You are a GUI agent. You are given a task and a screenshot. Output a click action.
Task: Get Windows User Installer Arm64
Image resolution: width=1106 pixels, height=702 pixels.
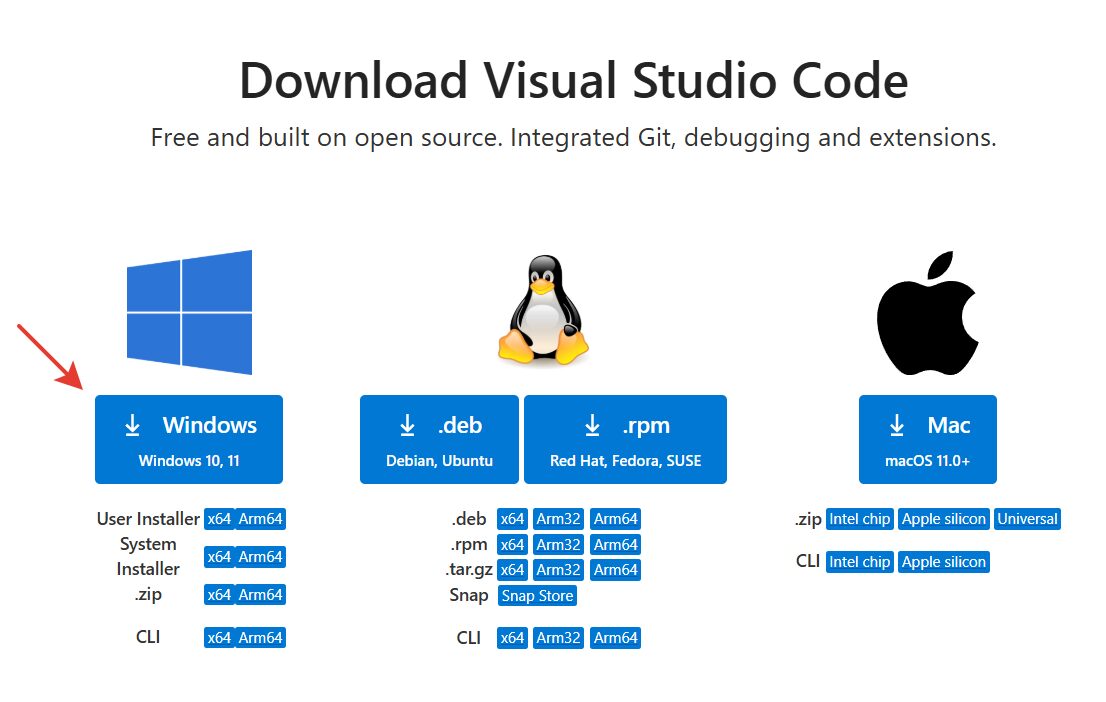click(x=260, y=519)
